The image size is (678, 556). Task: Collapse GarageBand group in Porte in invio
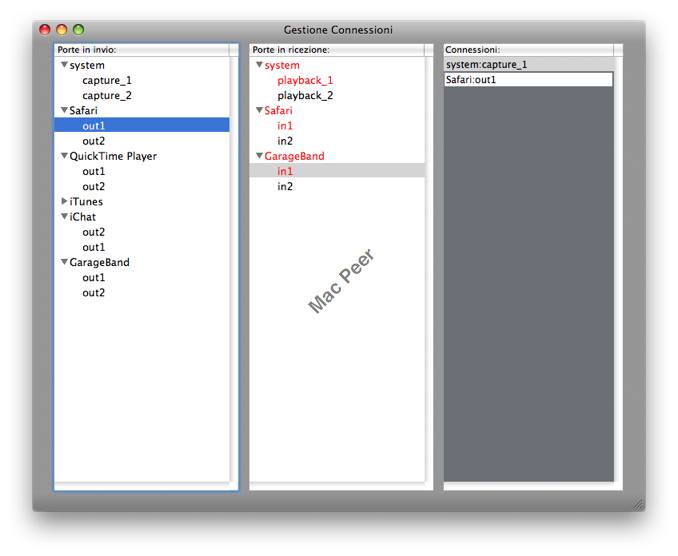coord(64,262)
